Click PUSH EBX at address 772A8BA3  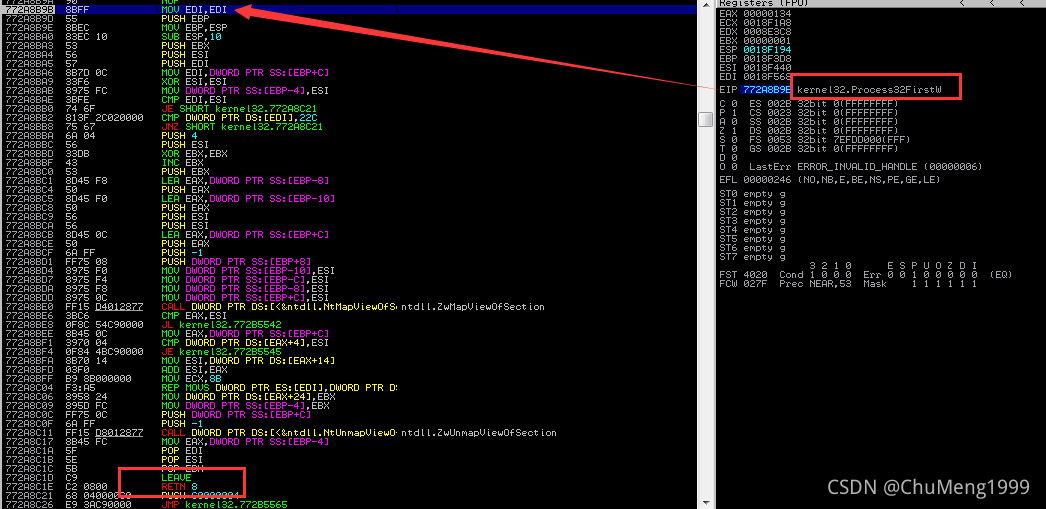click(185, 45)
